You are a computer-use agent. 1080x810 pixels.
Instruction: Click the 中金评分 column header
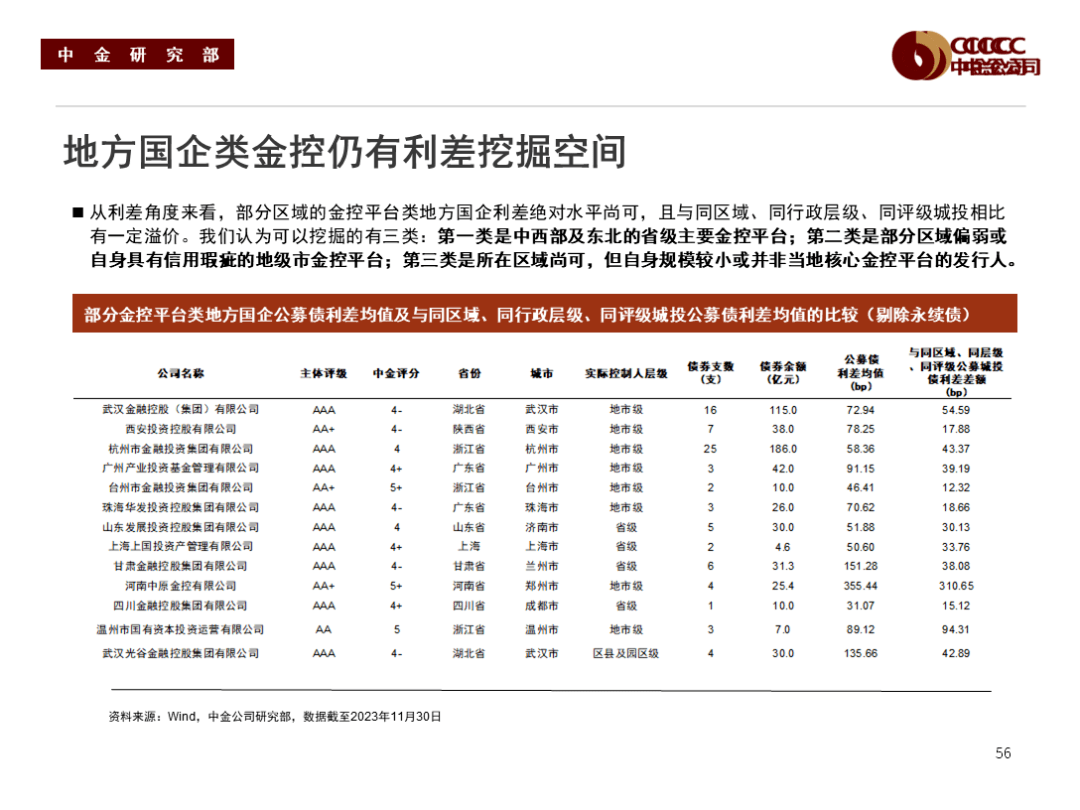tap(398, 370)
